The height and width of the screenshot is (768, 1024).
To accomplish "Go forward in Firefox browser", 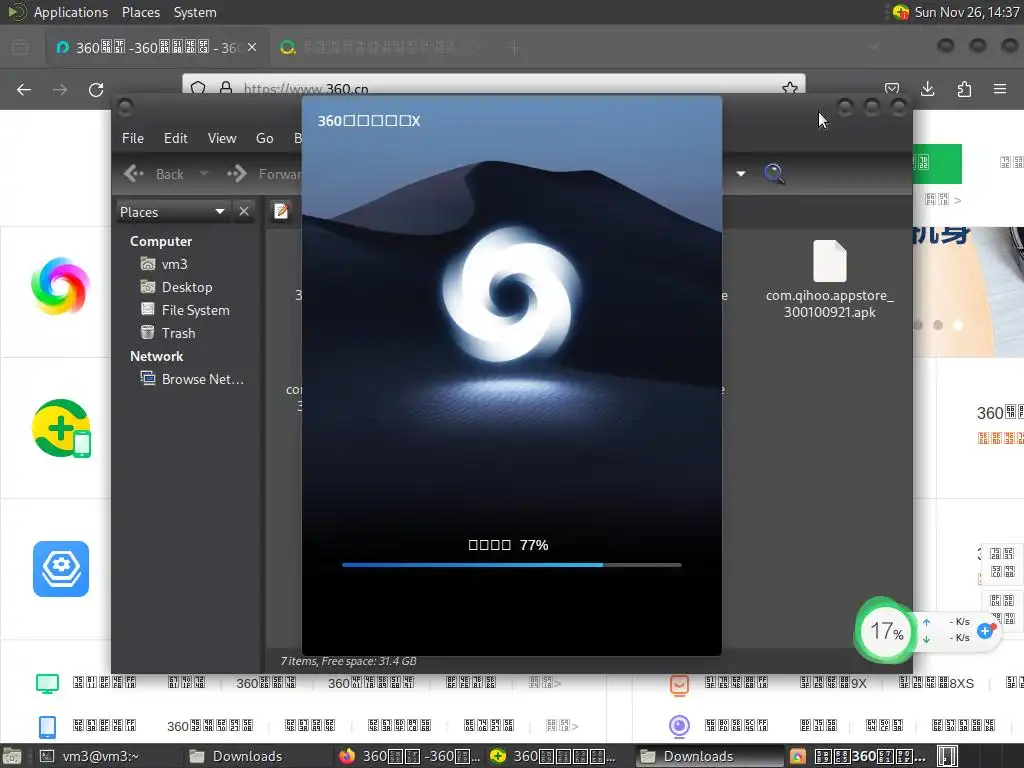I will (x=60, y=89).
